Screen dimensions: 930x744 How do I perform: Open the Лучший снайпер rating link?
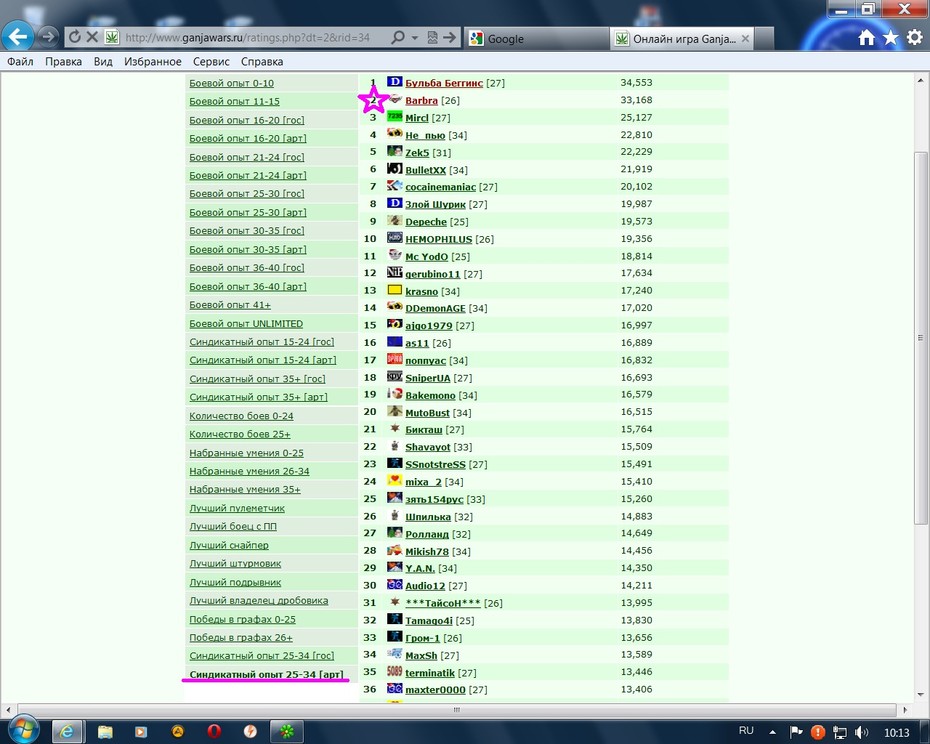click(228, 545)
